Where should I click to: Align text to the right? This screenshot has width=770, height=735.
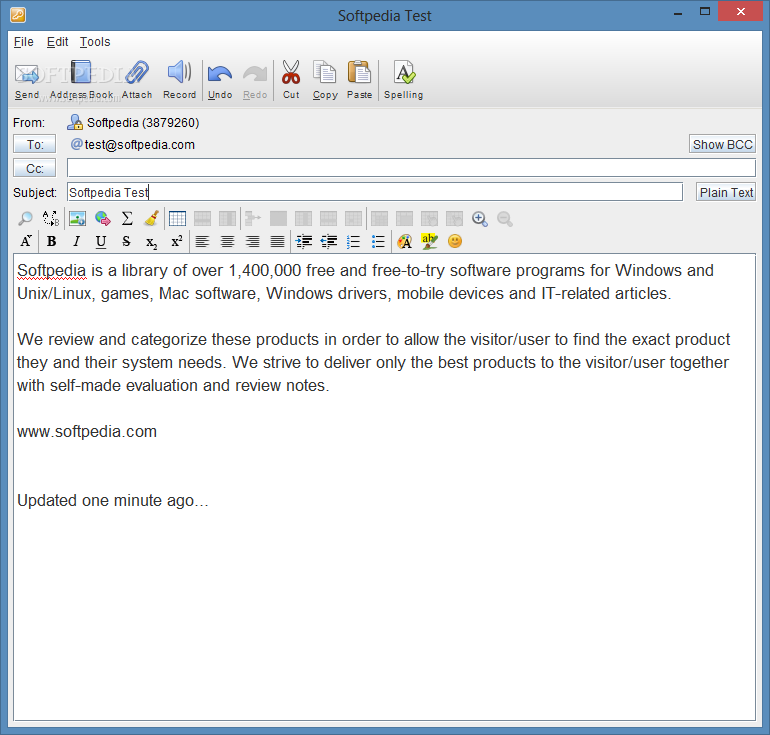[x=252, y=241]
